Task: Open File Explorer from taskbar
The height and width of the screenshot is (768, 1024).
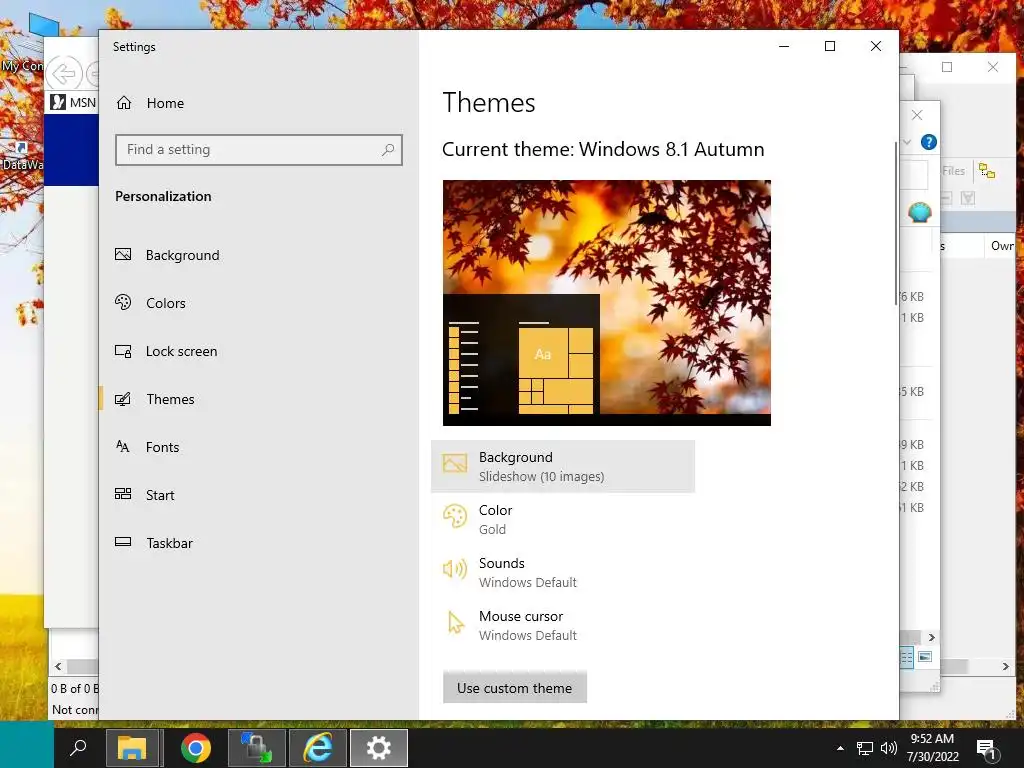Action: click(x=132, y=748)
